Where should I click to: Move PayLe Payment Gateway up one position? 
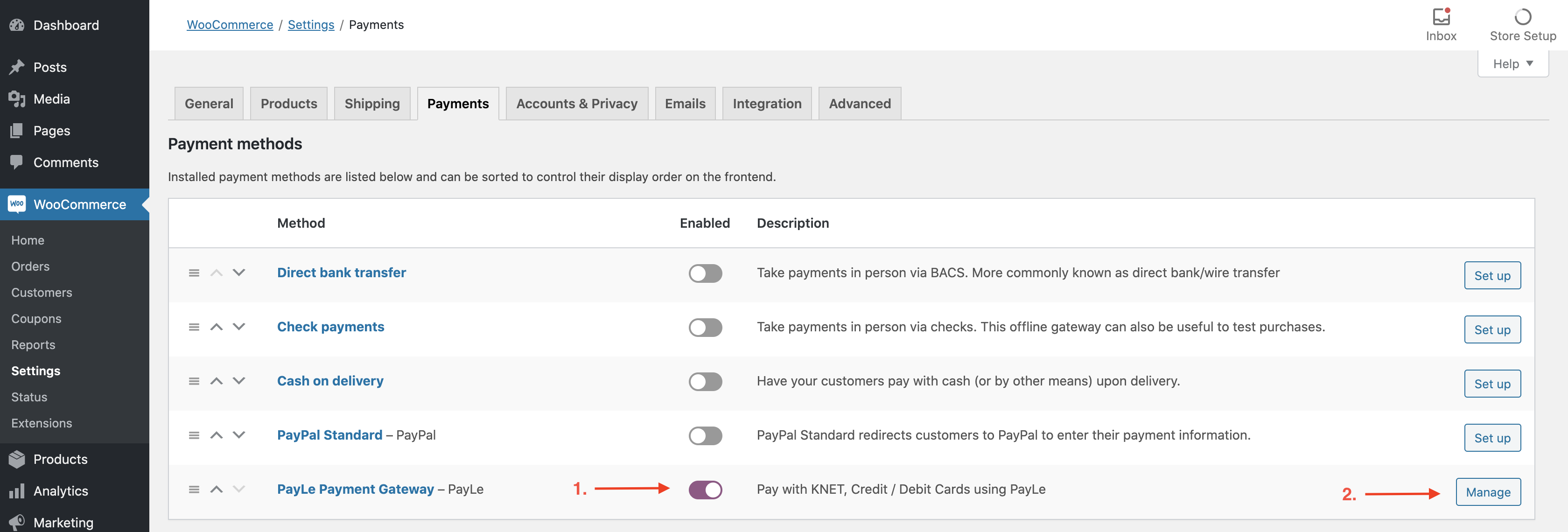[217, 490]
